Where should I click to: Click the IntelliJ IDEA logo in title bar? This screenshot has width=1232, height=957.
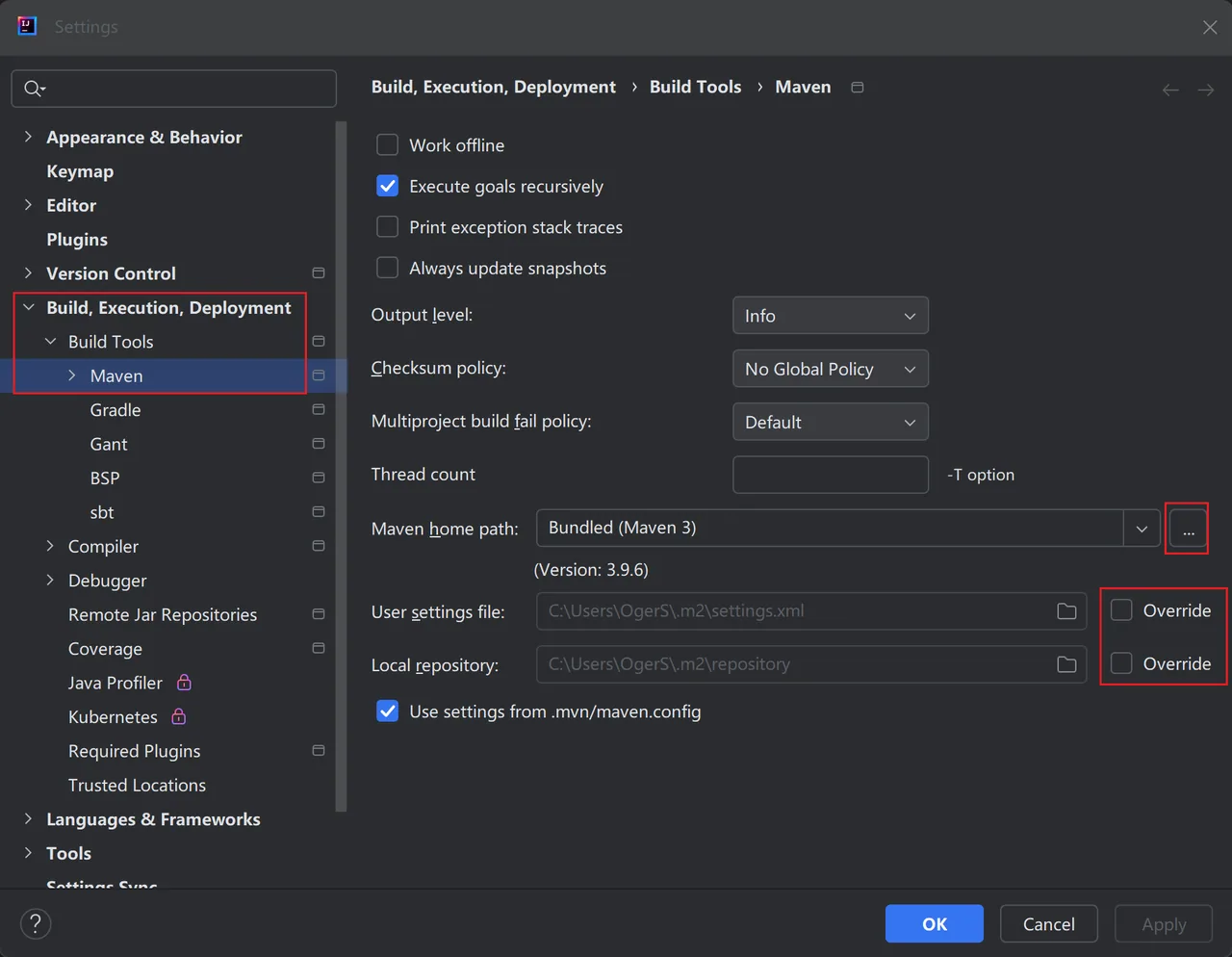(27, 26)
